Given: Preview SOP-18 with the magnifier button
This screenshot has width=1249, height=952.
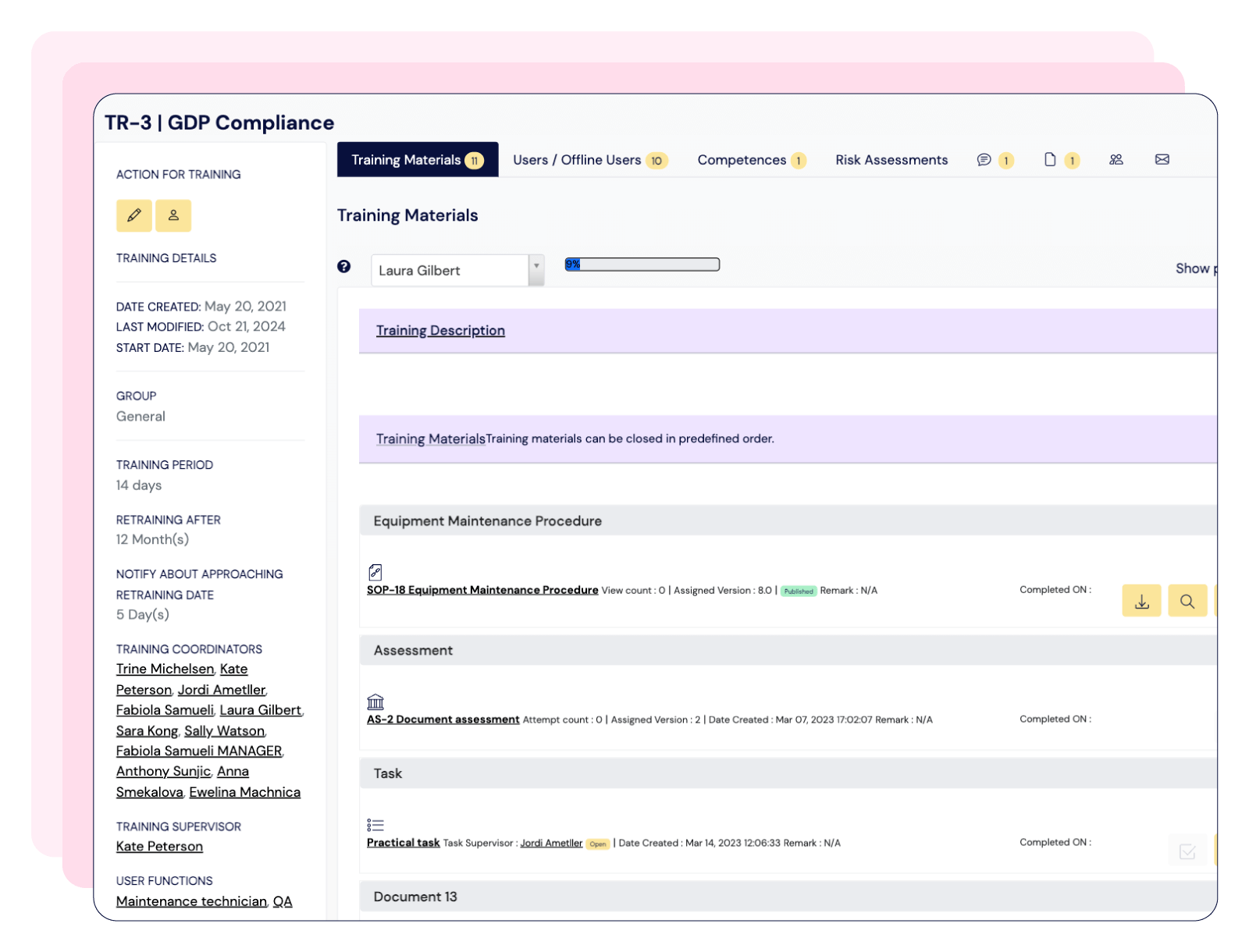Looking at the screenshot, I should point(1187,601).
